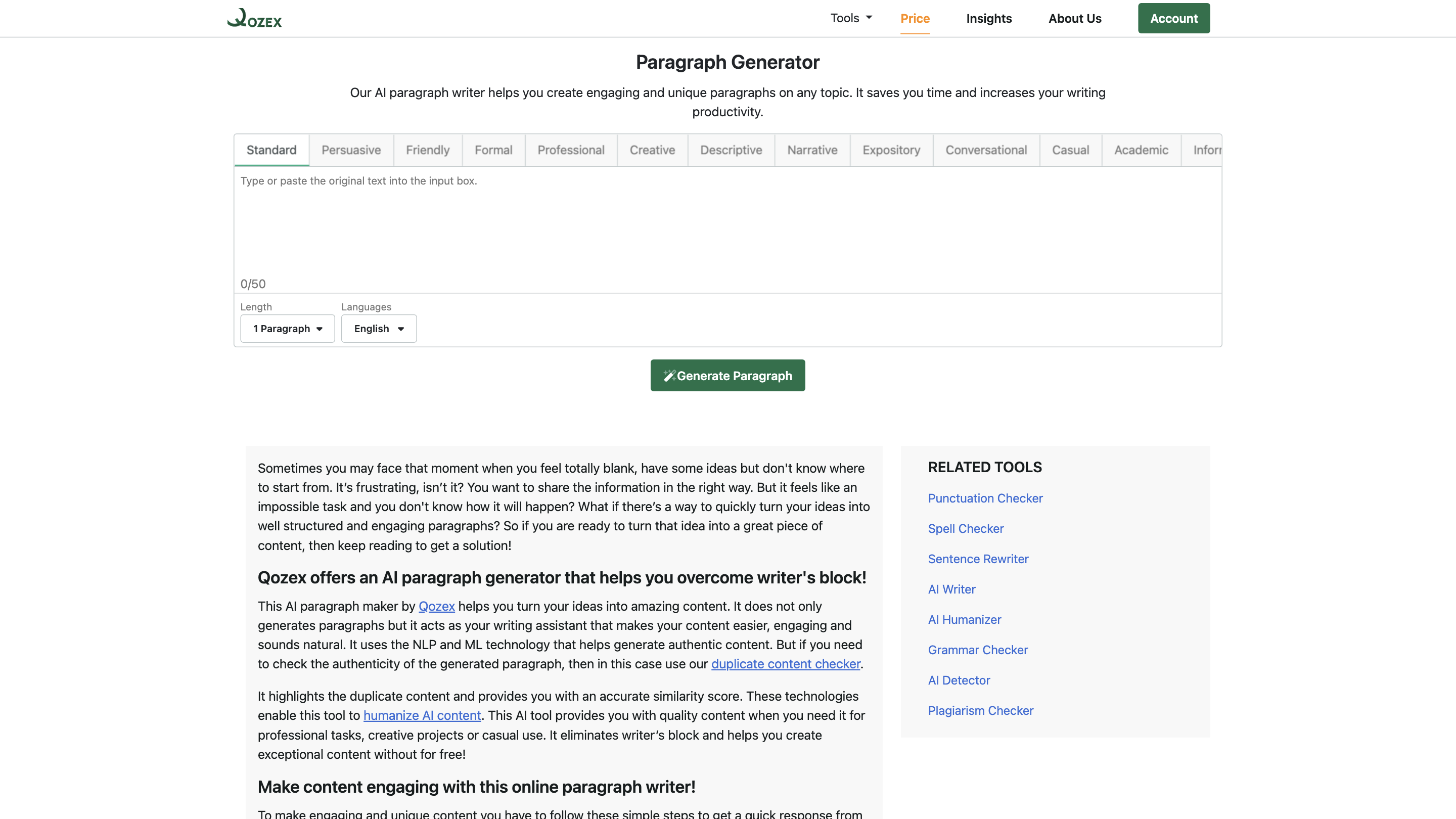Open the Length dropdown showing 1 Paragraph
This screenshot has width=1456, height=819.
tap(287, 329)
